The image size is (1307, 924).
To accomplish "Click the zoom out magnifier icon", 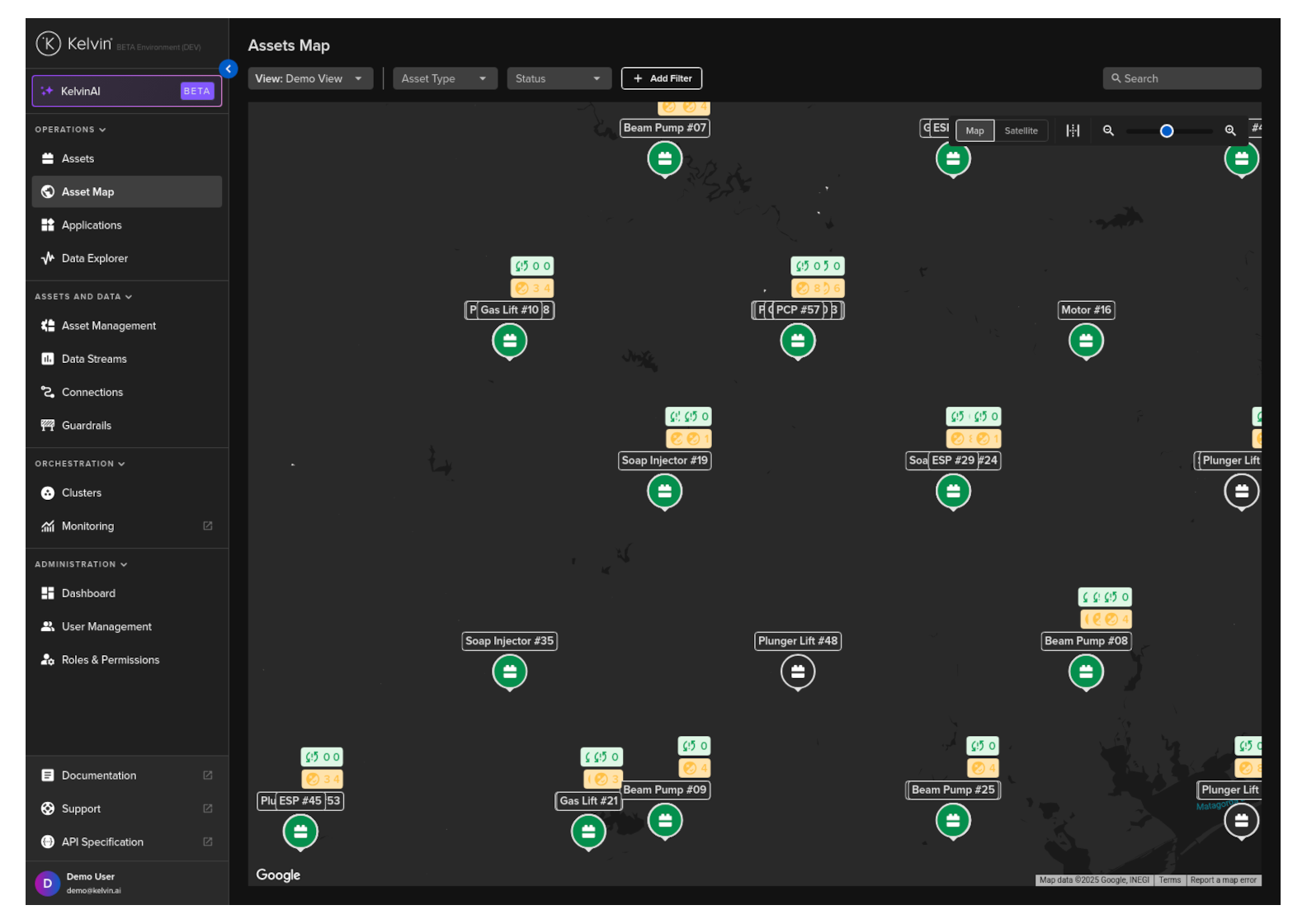I will pyautogui.click(x=1108, y=131).
